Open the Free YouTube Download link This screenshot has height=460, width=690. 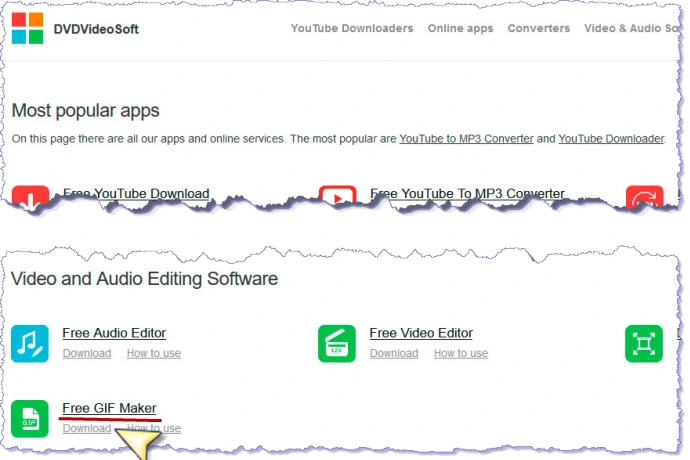[136, 194]
